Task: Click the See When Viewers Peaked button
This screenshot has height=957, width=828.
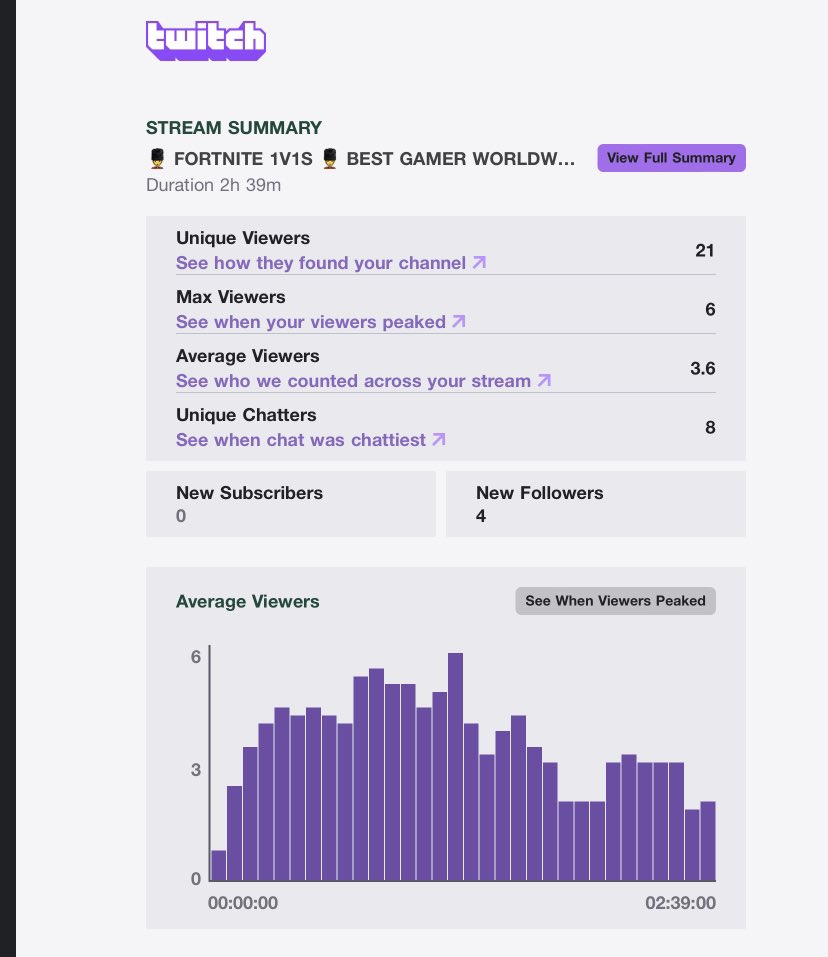Action: pyautogui.click(x=615, y=601)
